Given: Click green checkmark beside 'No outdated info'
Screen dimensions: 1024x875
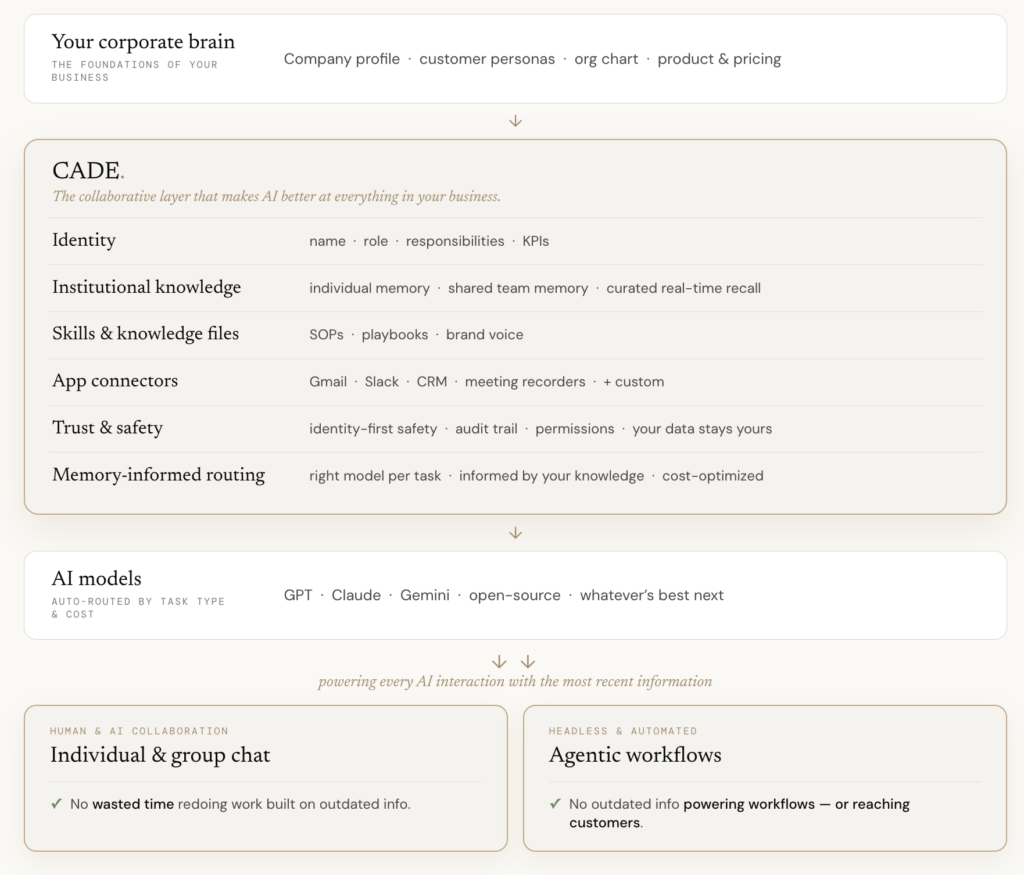Looking at the screenshot, I should click(x=555, y=804).
